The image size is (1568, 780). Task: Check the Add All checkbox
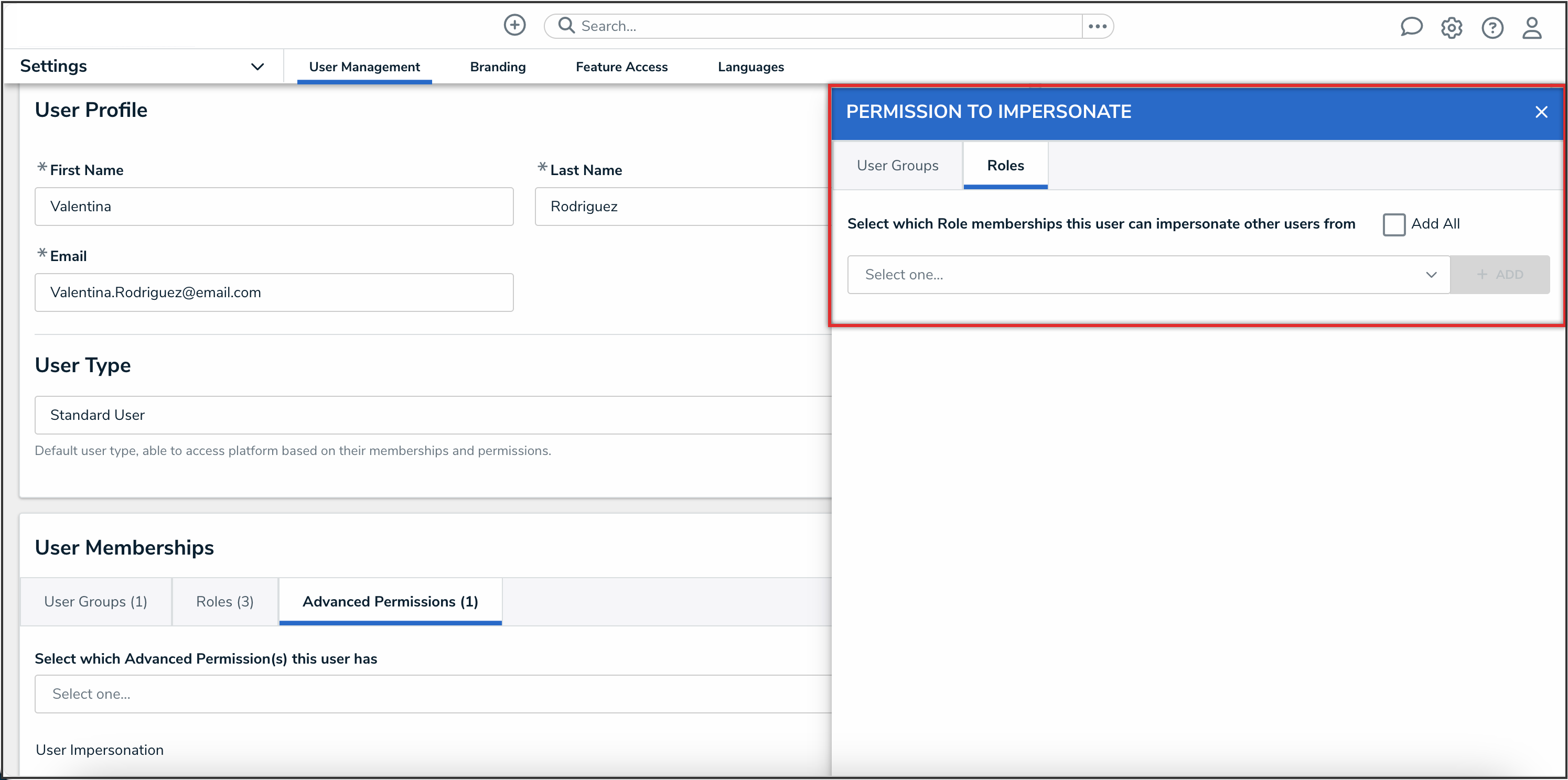(x=1393, y=224)
